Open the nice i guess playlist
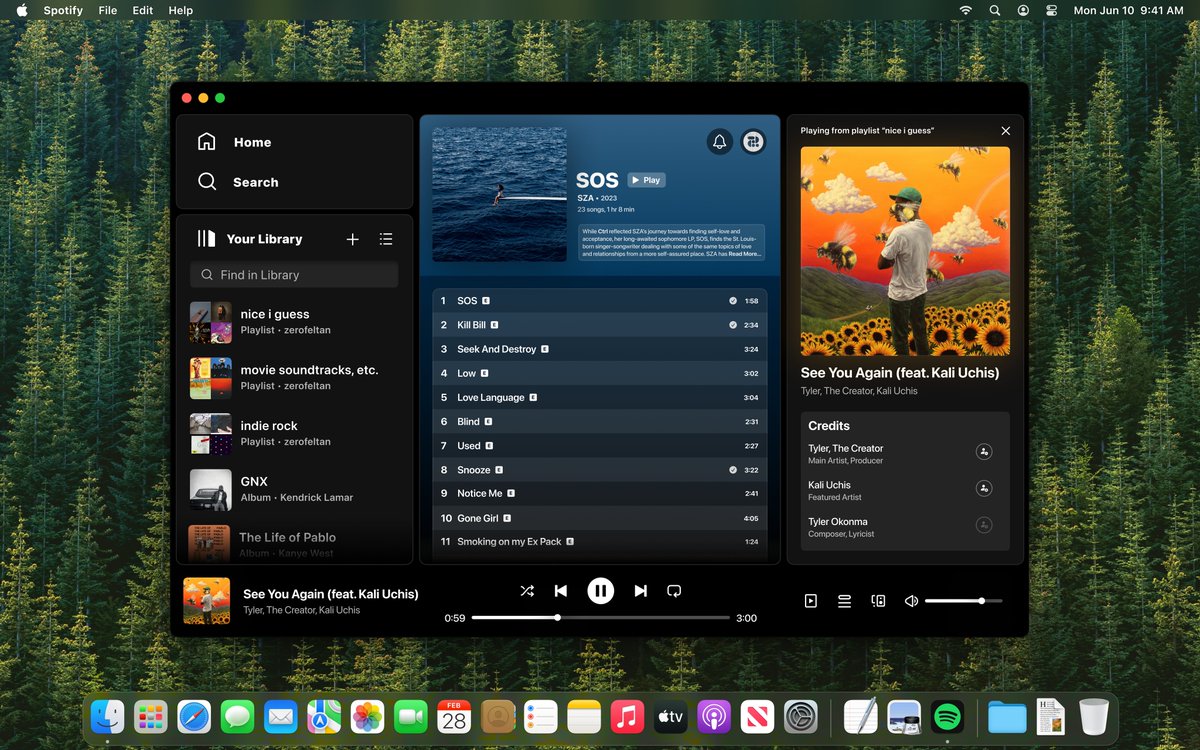 [294, 321]
